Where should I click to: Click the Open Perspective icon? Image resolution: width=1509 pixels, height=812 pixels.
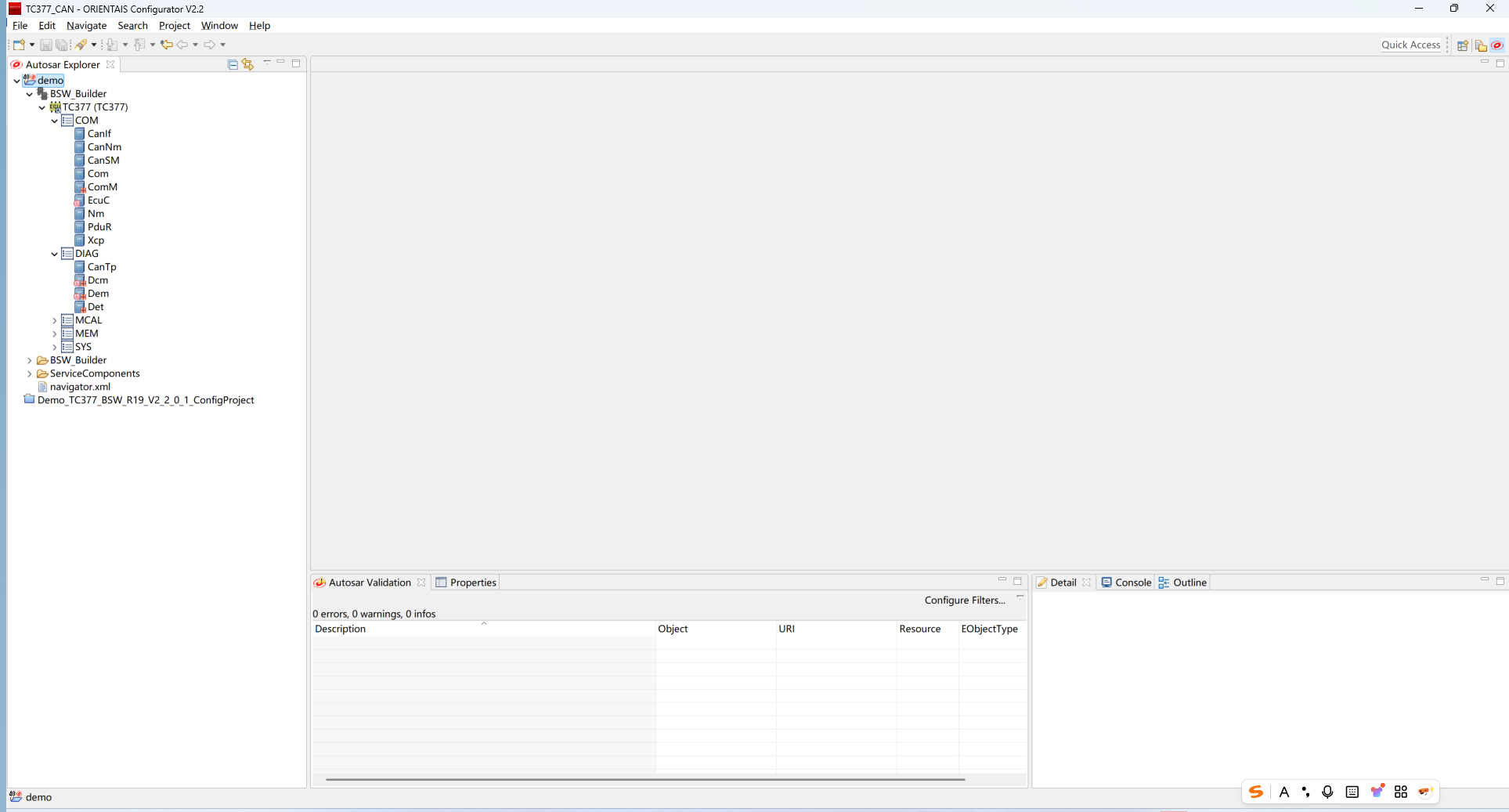coord(1462,45)
